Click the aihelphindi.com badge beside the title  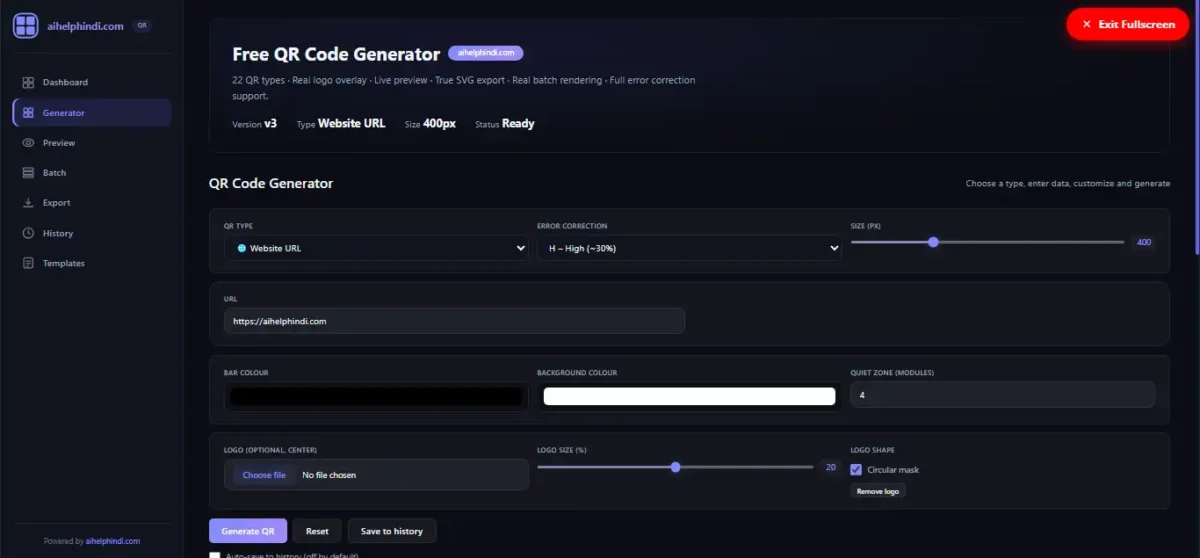(486, 53)
